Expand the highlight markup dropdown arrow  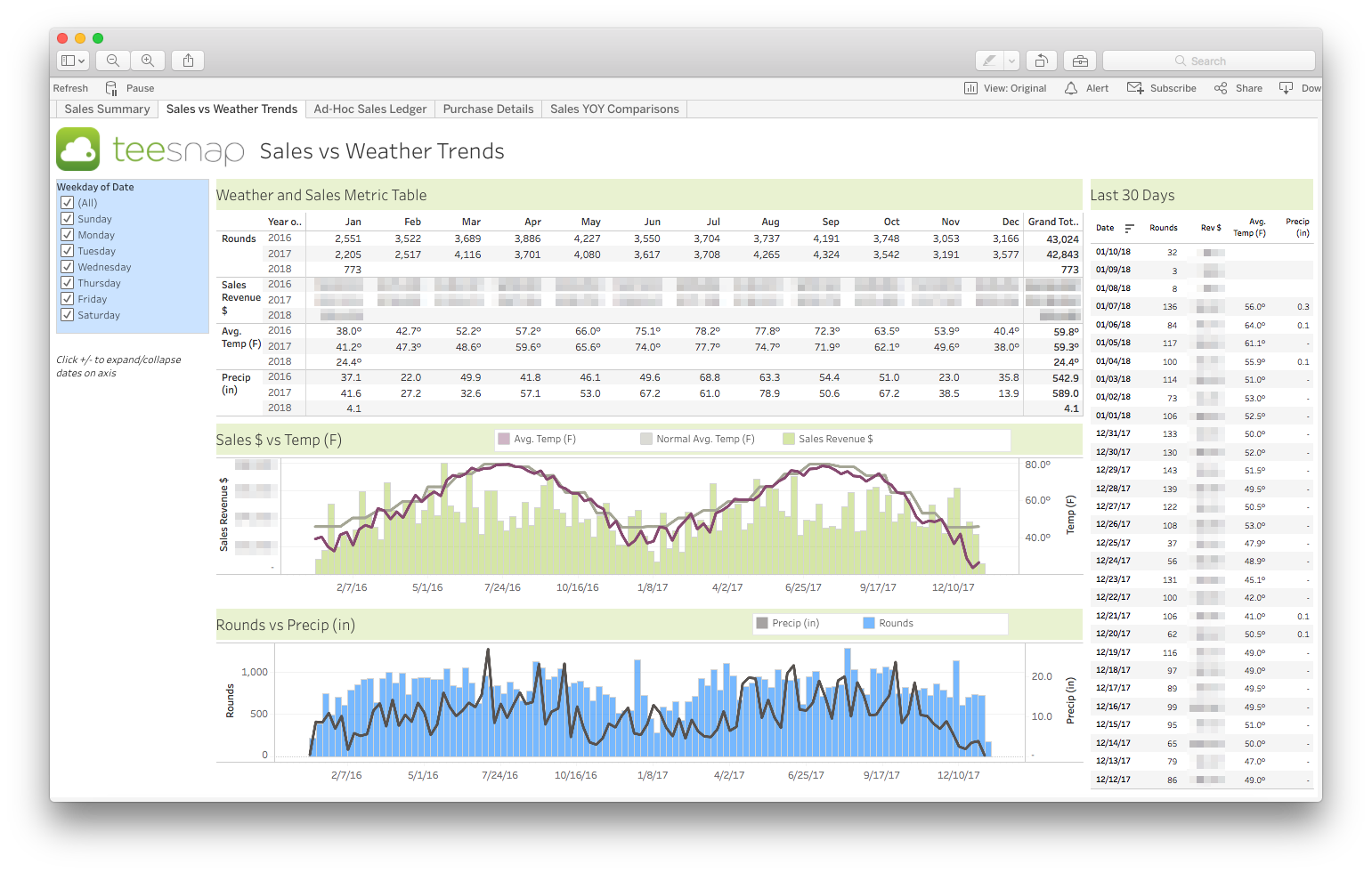pyautogui.click(x=1011, y=61)
